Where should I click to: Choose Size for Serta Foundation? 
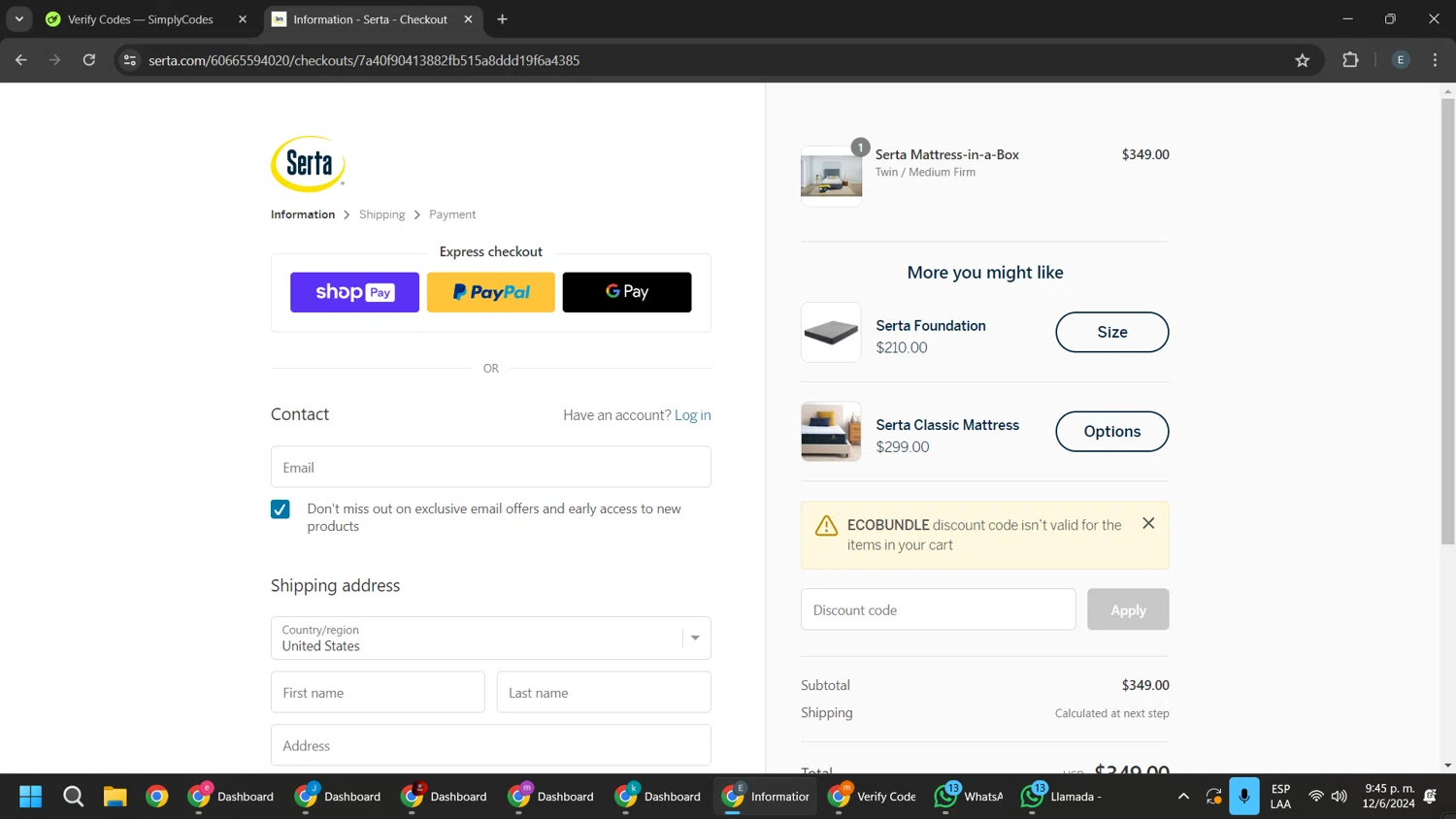[1112, 332]
